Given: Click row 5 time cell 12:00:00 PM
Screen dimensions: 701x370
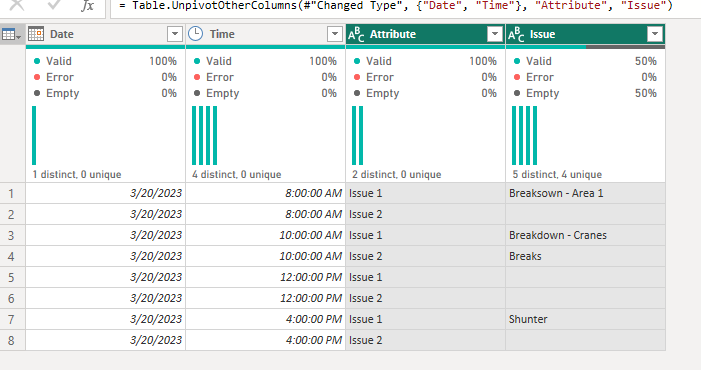Looking at the screenshot, I should [266, 278].
